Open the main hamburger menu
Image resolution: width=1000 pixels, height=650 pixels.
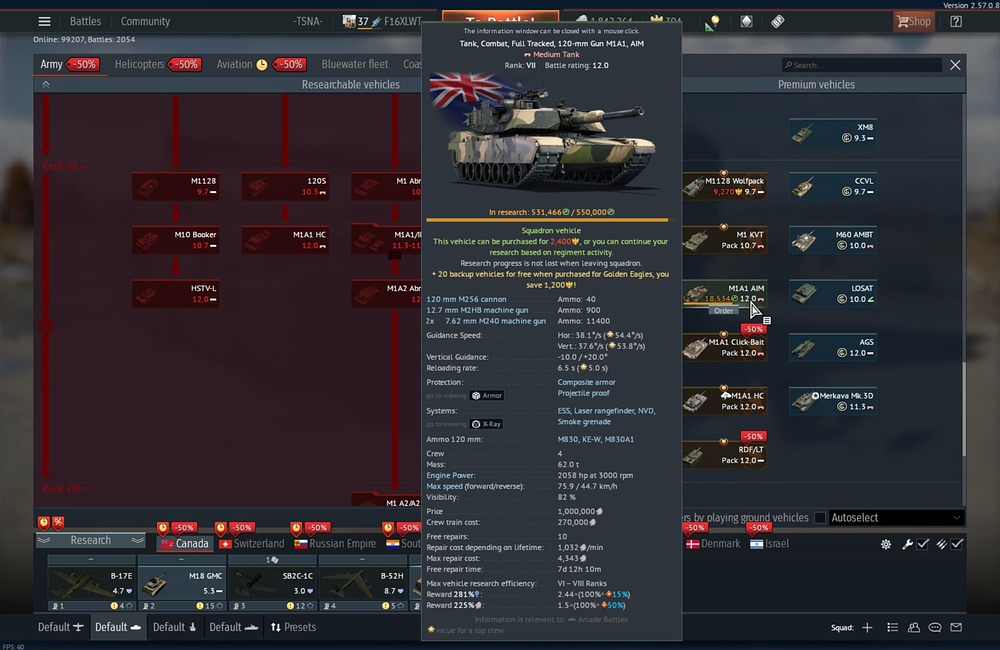44,22
